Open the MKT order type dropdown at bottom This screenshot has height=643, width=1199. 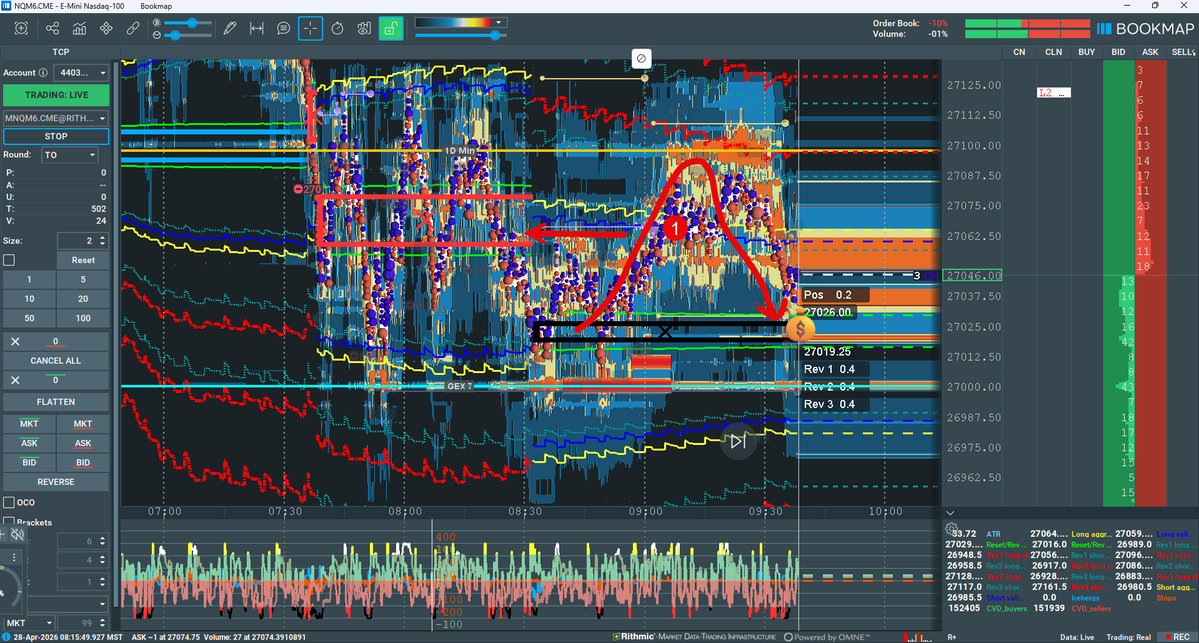point(28,623)
